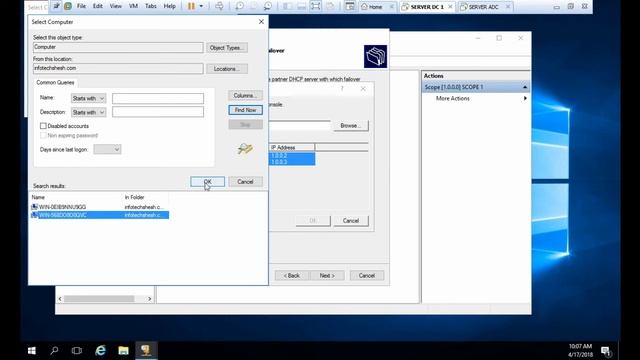Click the help question mark in add server dialog
Viewport: 640px width, 360px height.
pos(342,89)
